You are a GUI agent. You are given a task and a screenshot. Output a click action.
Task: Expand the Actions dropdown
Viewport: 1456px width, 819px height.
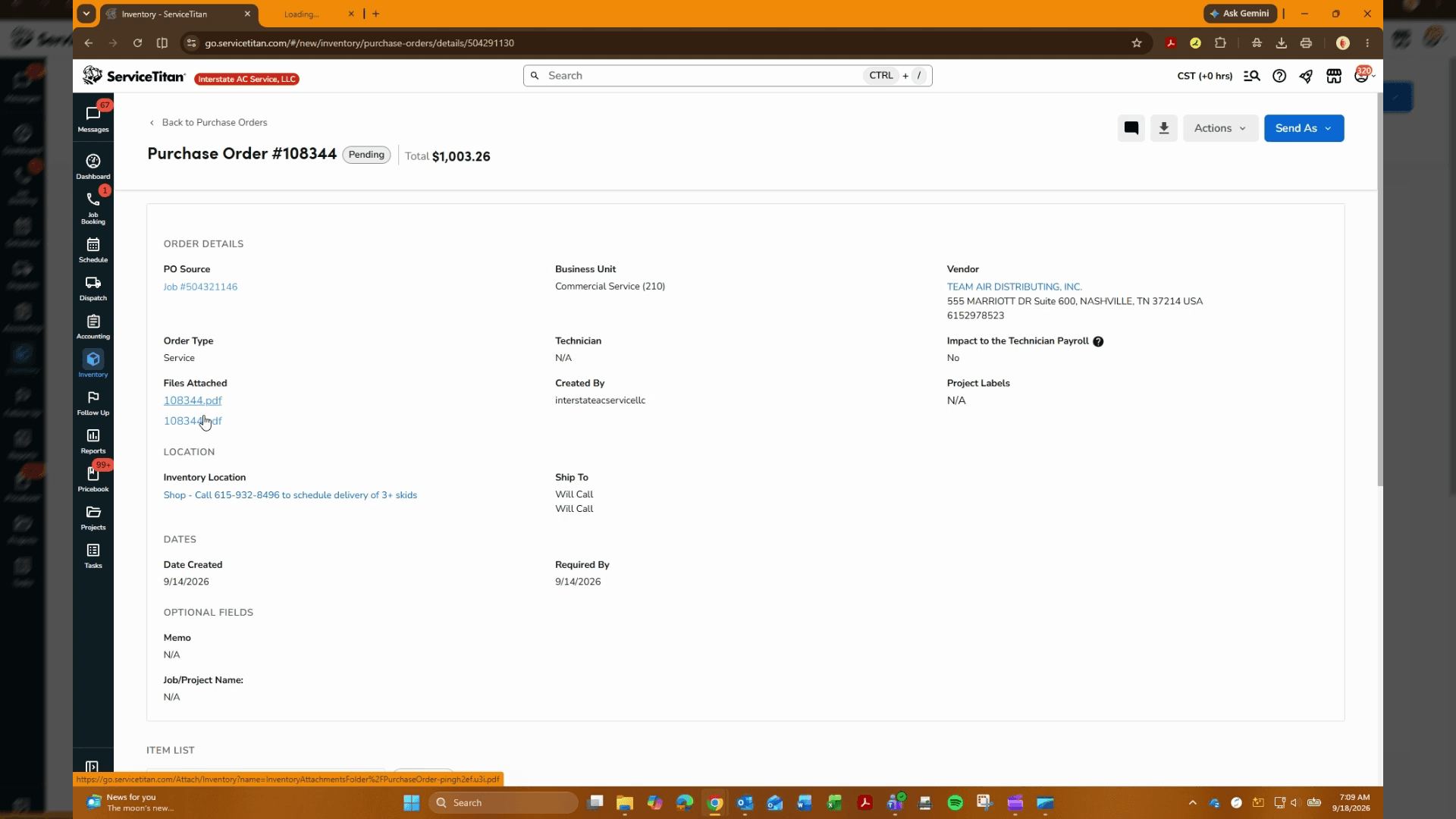[x=1220, y=128]
